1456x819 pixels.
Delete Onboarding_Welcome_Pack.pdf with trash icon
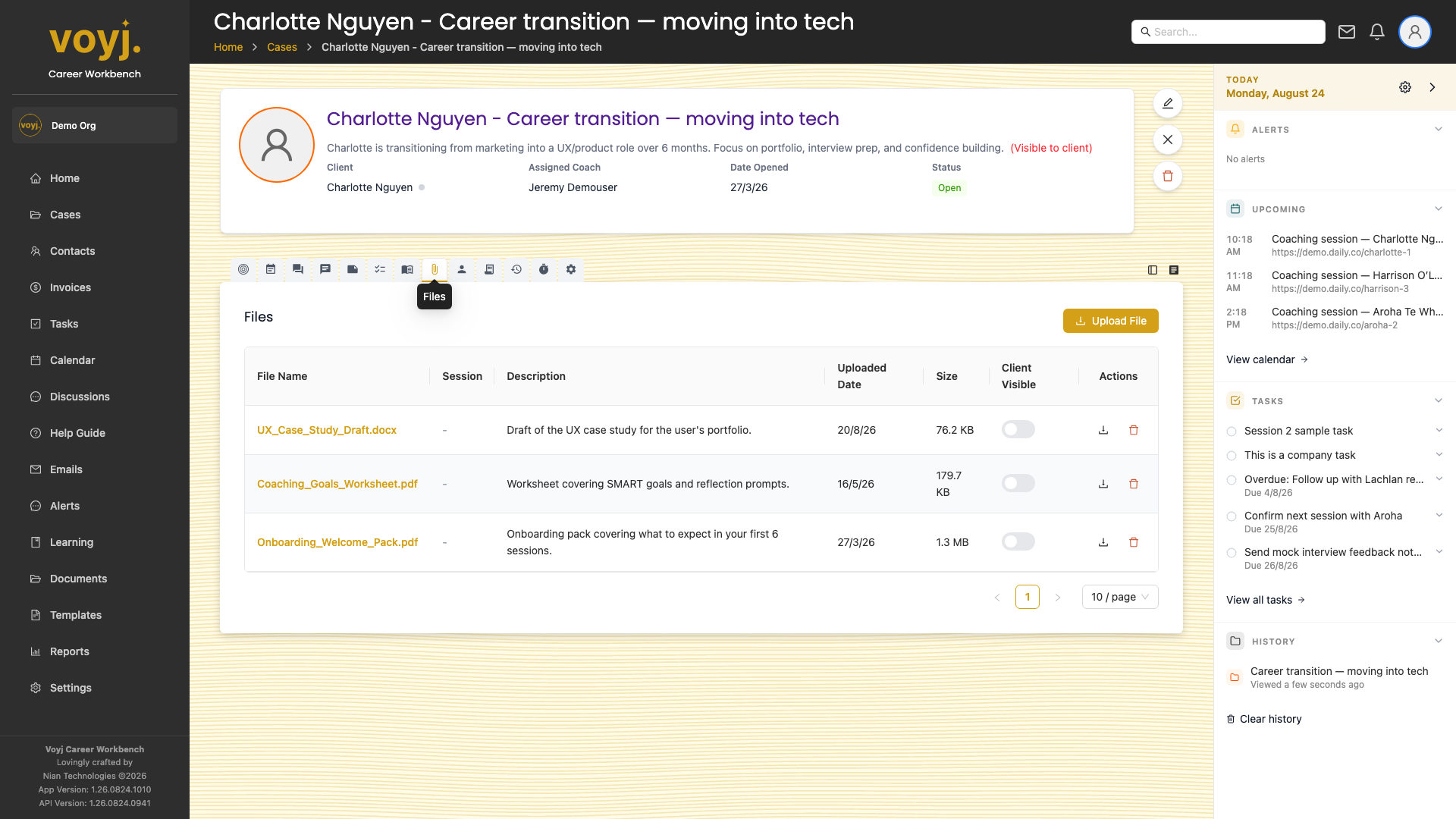coord(1134,542)
